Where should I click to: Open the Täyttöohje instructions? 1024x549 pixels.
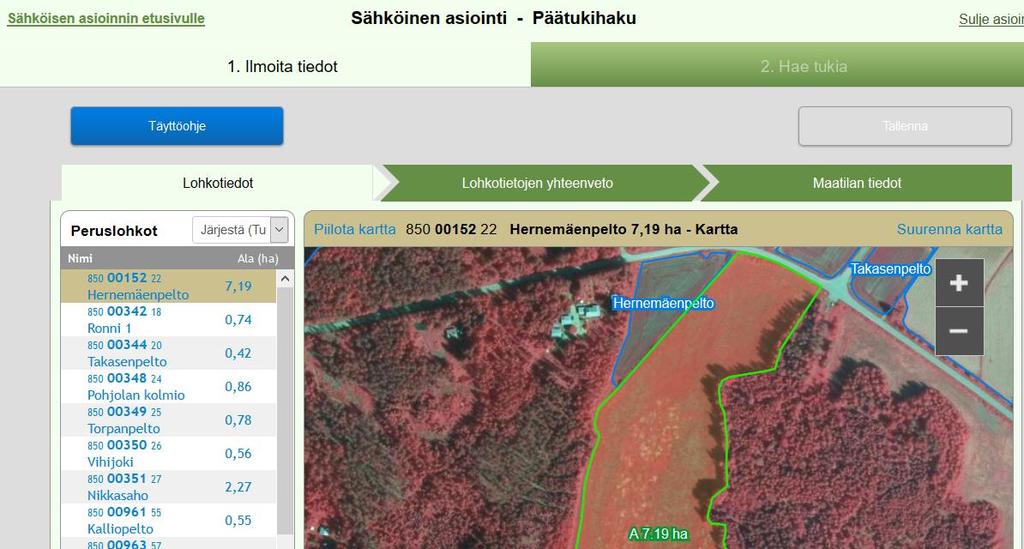[x=177, y=126]
